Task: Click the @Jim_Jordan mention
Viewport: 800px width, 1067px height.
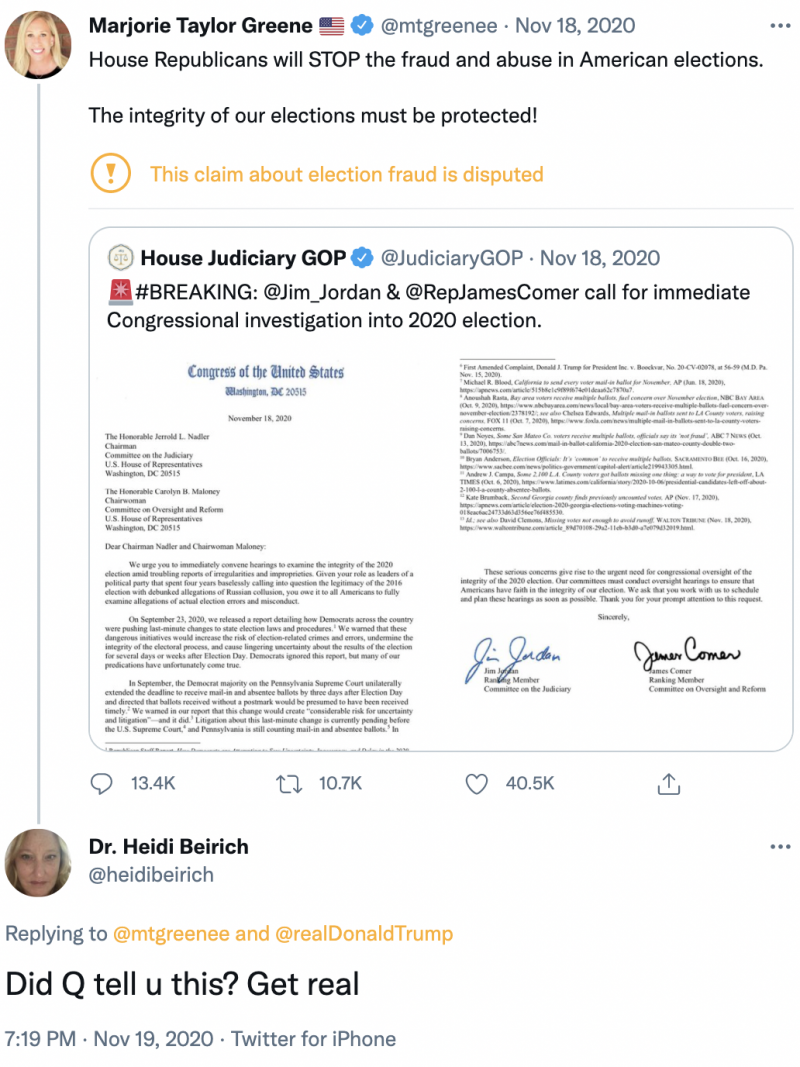Action: pyautogui.click(x=319, y=292)
